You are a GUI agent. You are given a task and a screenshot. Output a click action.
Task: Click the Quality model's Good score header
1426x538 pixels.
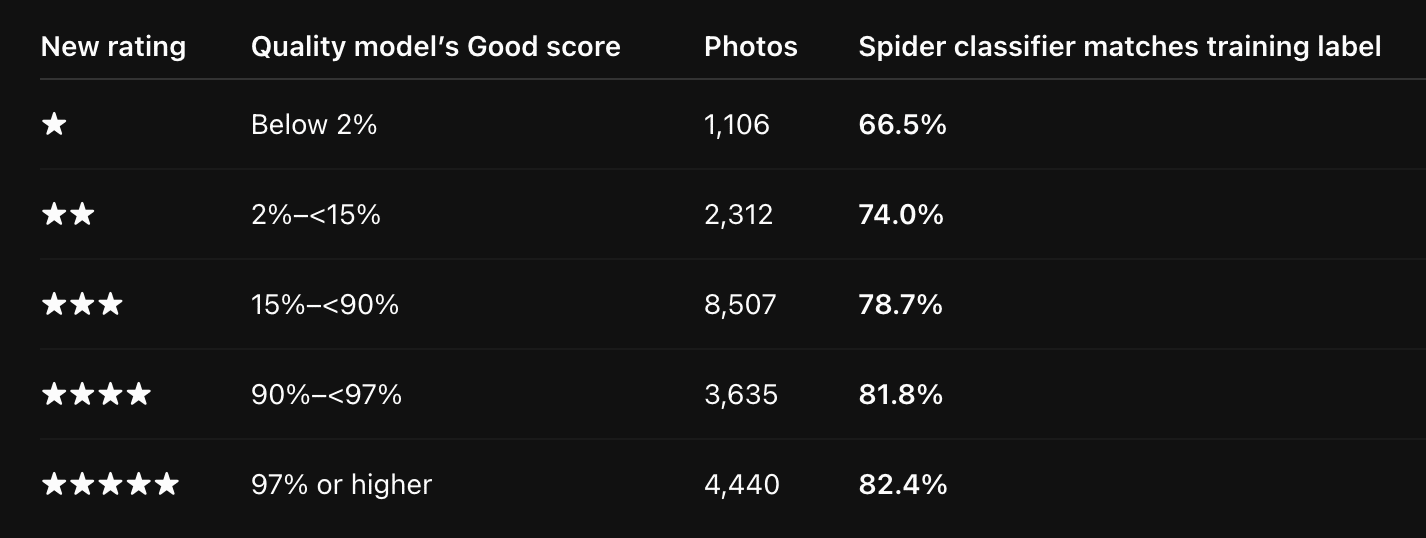point(436,47)
